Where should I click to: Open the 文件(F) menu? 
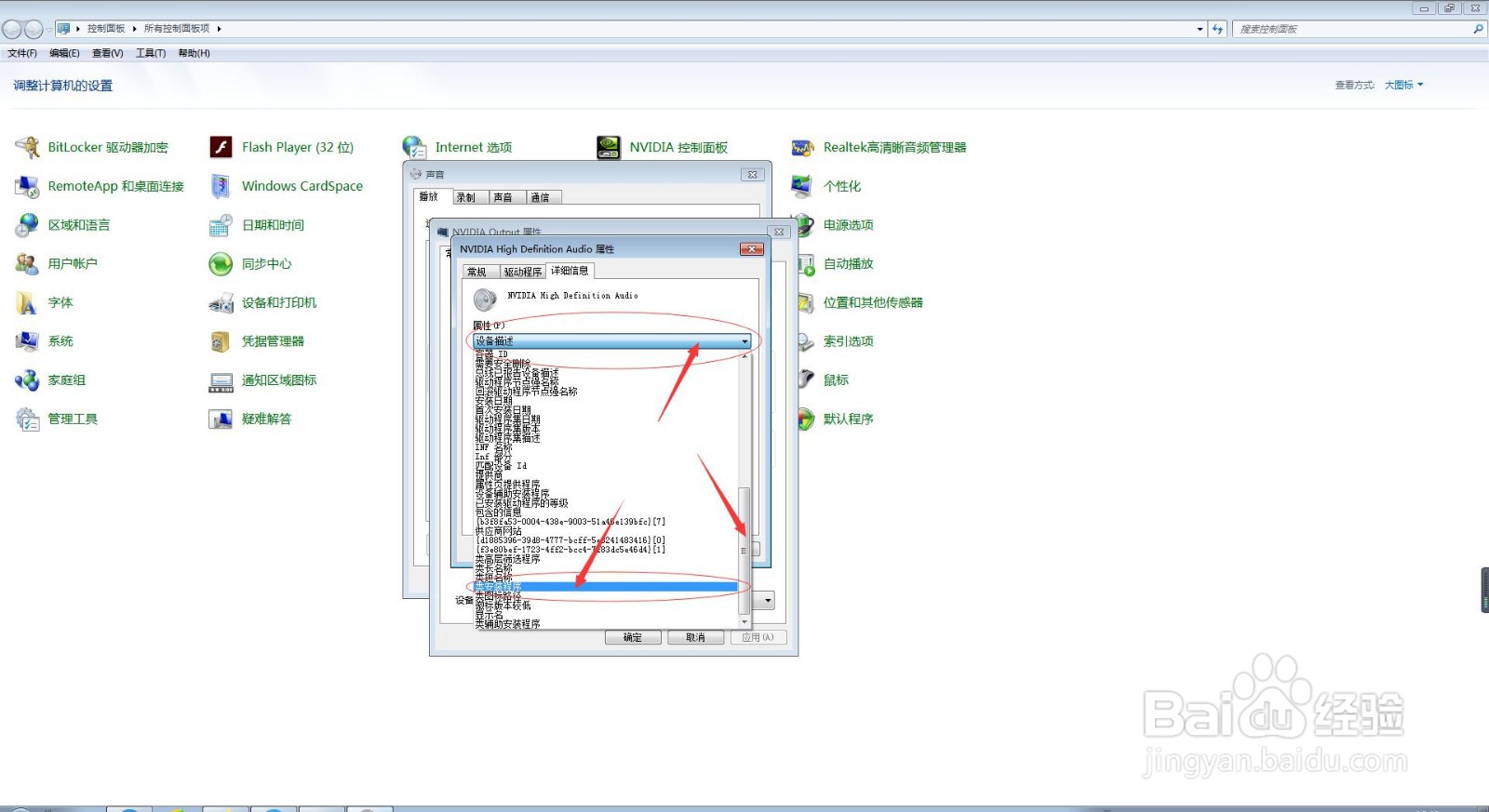(22, 53)
